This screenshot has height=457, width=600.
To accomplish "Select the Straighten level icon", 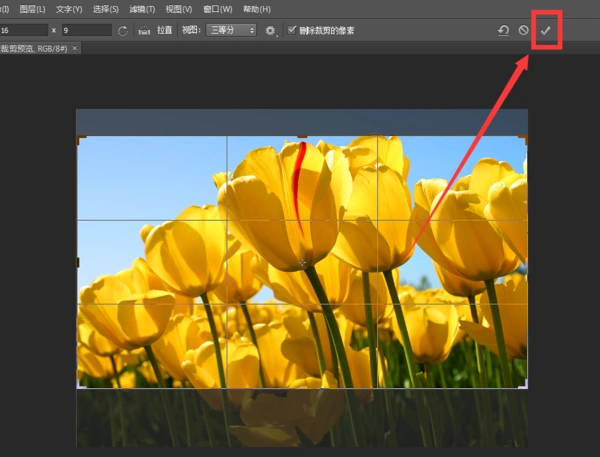I will coord(144,31).
